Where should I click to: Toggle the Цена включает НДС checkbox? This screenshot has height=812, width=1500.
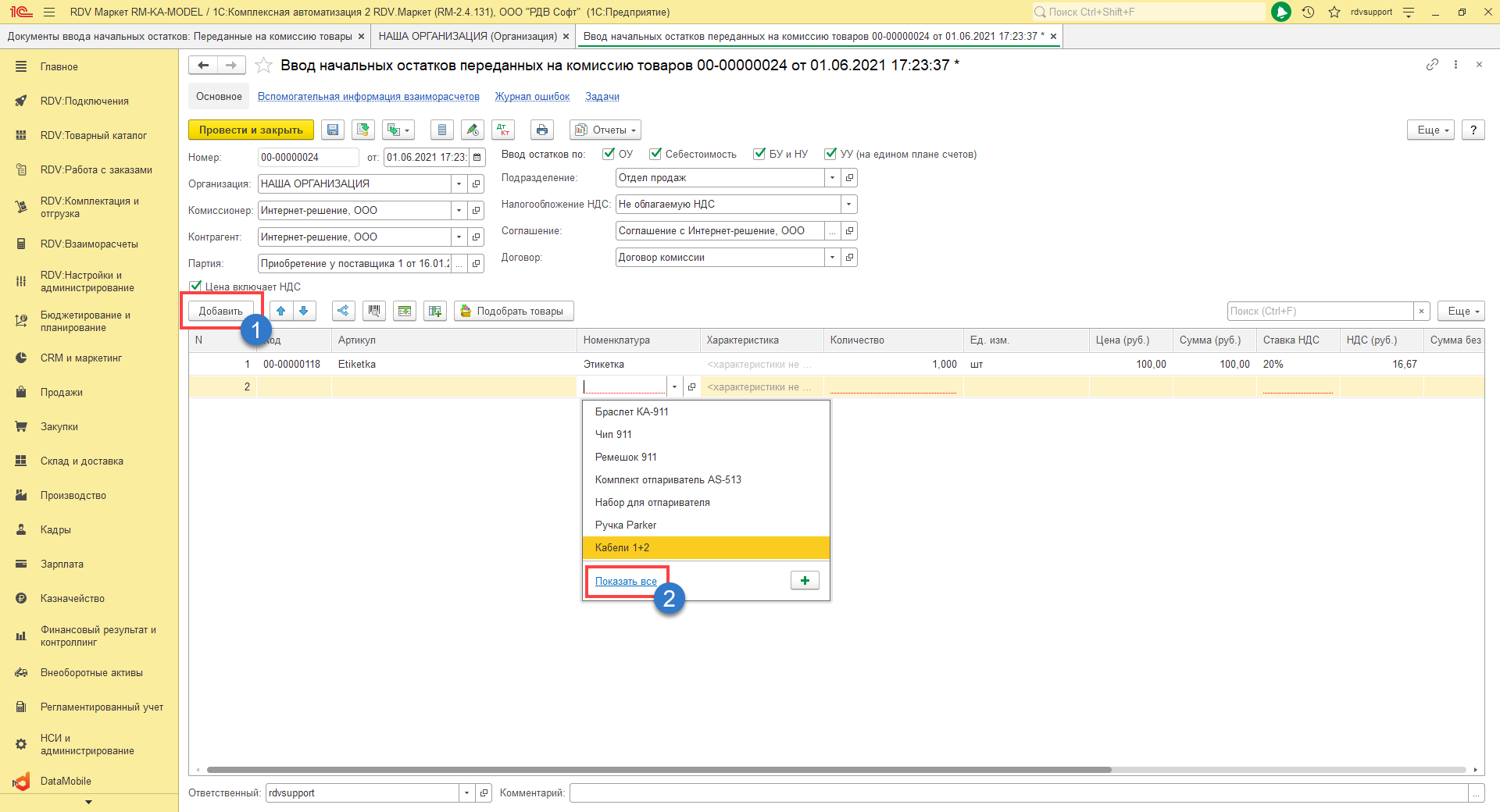coord(195,287)
